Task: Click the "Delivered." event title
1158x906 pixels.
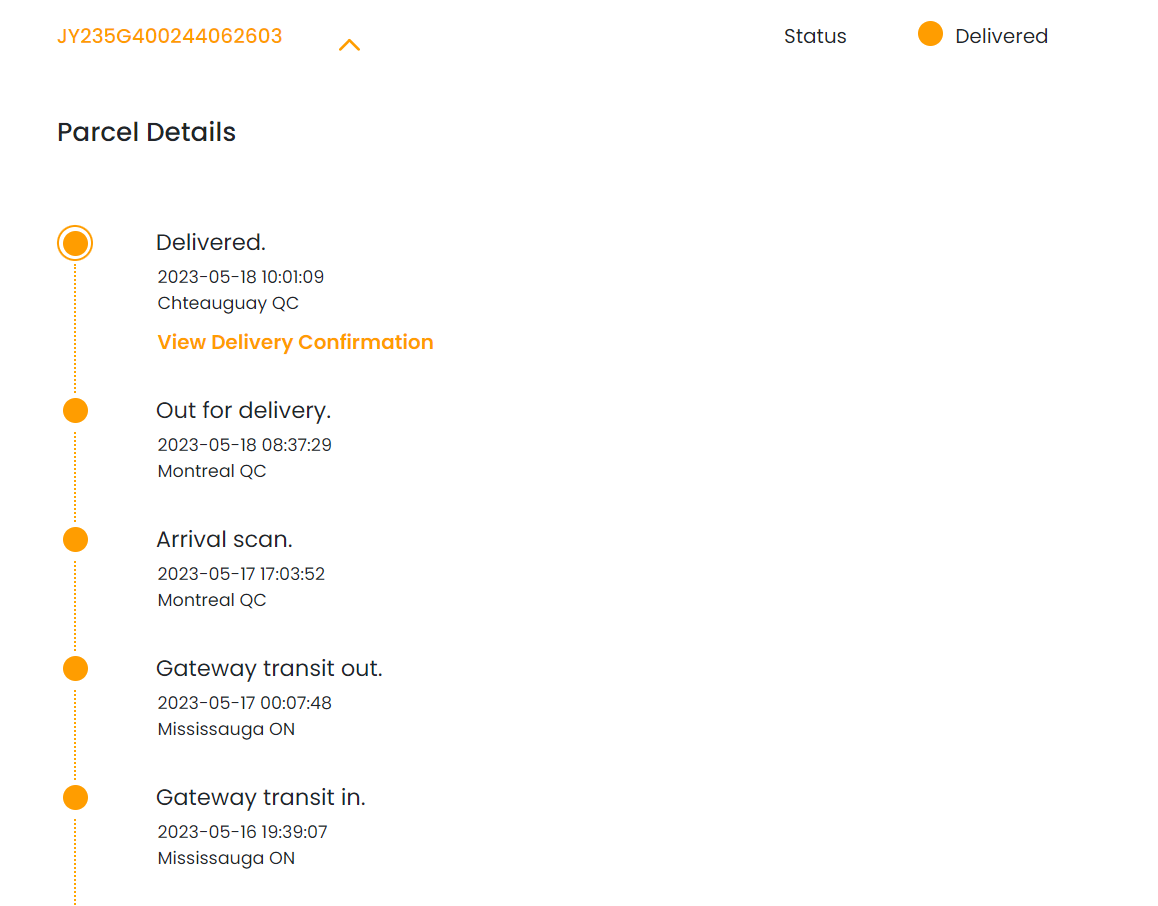Action: [211, 243]
